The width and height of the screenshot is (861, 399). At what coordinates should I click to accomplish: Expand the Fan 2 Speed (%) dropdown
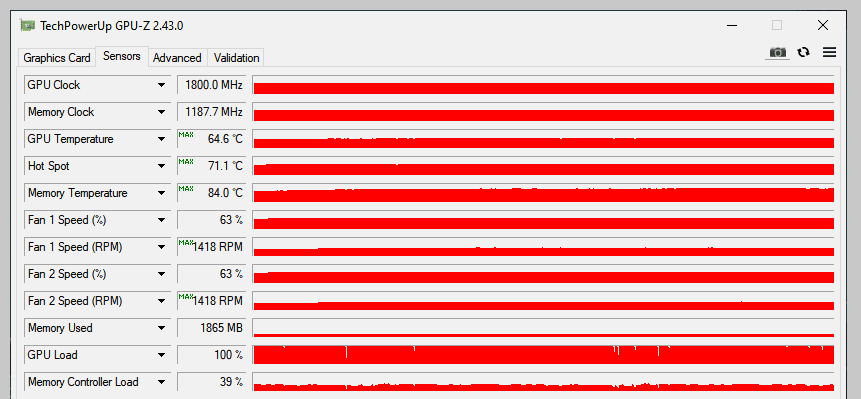click(x=161, y=274)
